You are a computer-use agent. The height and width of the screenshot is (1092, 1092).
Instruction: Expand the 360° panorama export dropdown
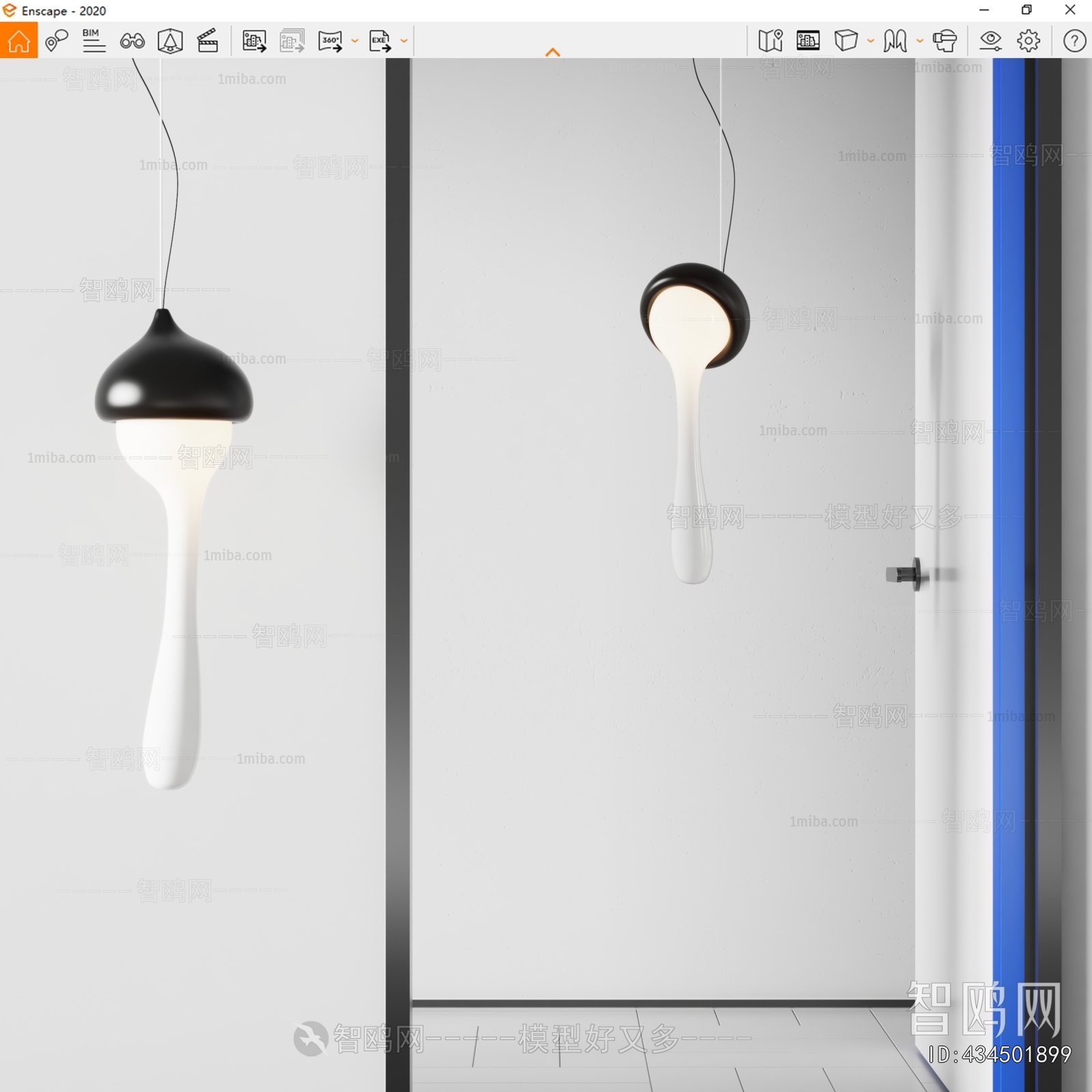point(355,41)
